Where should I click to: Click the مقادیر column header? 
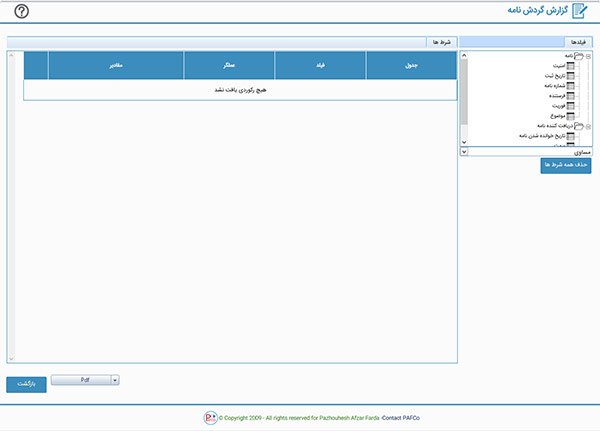pos(116,65)
